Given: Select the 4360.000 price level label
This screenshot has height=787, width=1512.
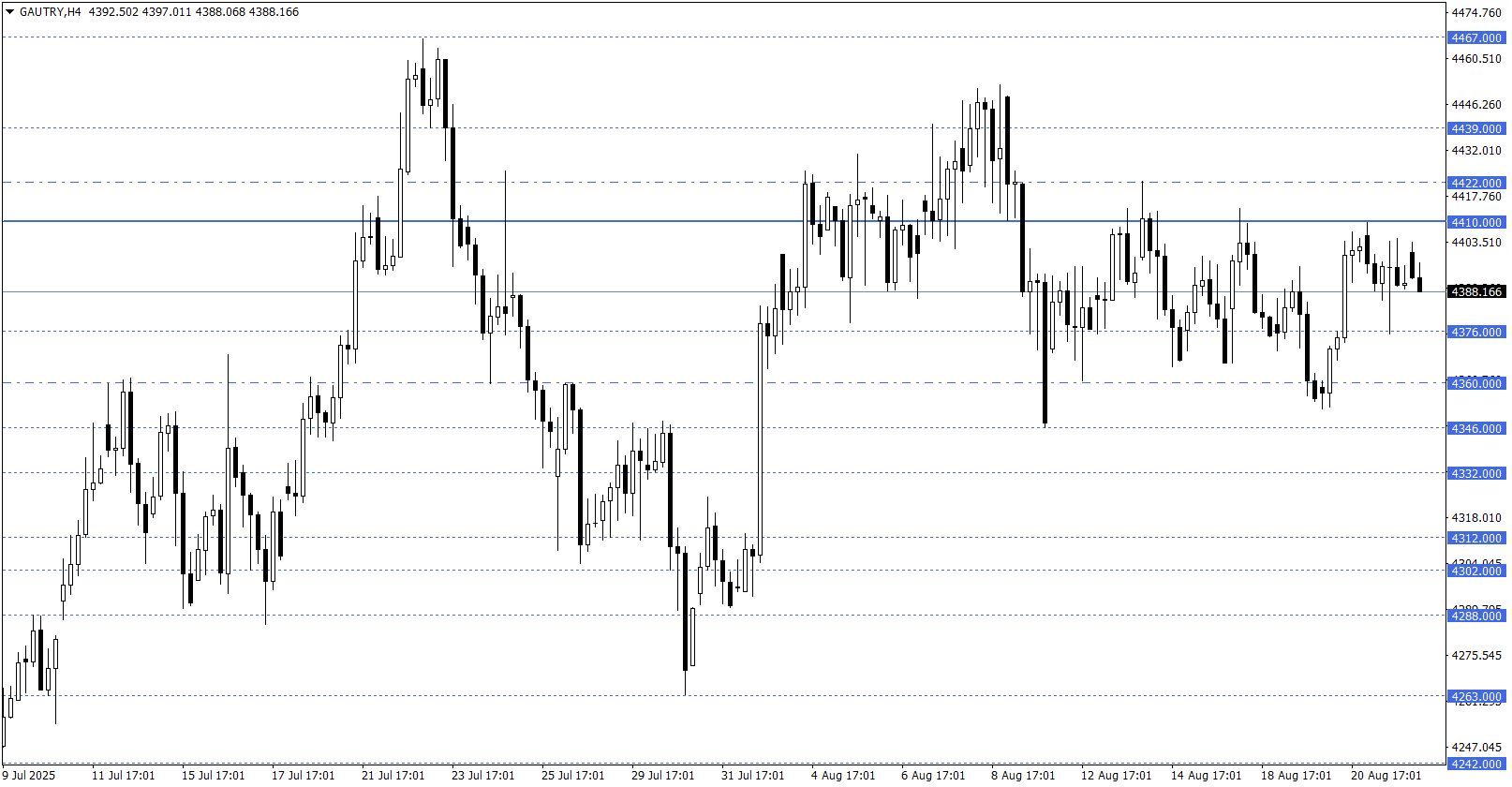Looking at the screenshot, I should coord(1476,384).
